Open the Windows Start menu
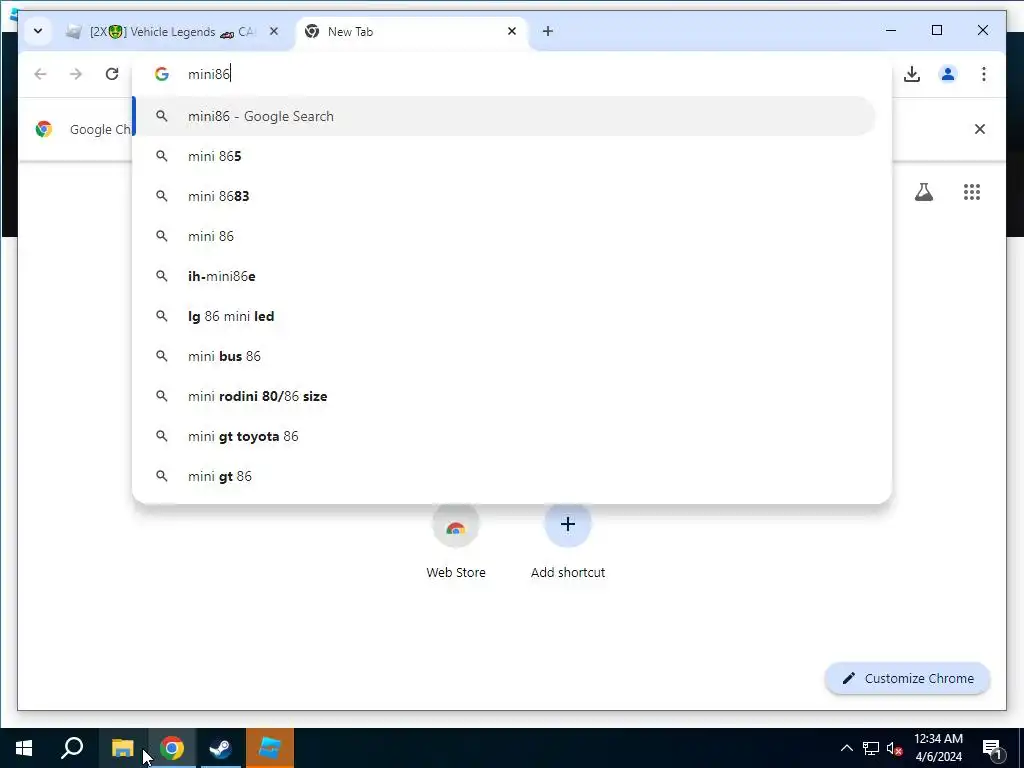This screenshot has width=1024, height=768. pyautogui.click(x=24, y=748)
